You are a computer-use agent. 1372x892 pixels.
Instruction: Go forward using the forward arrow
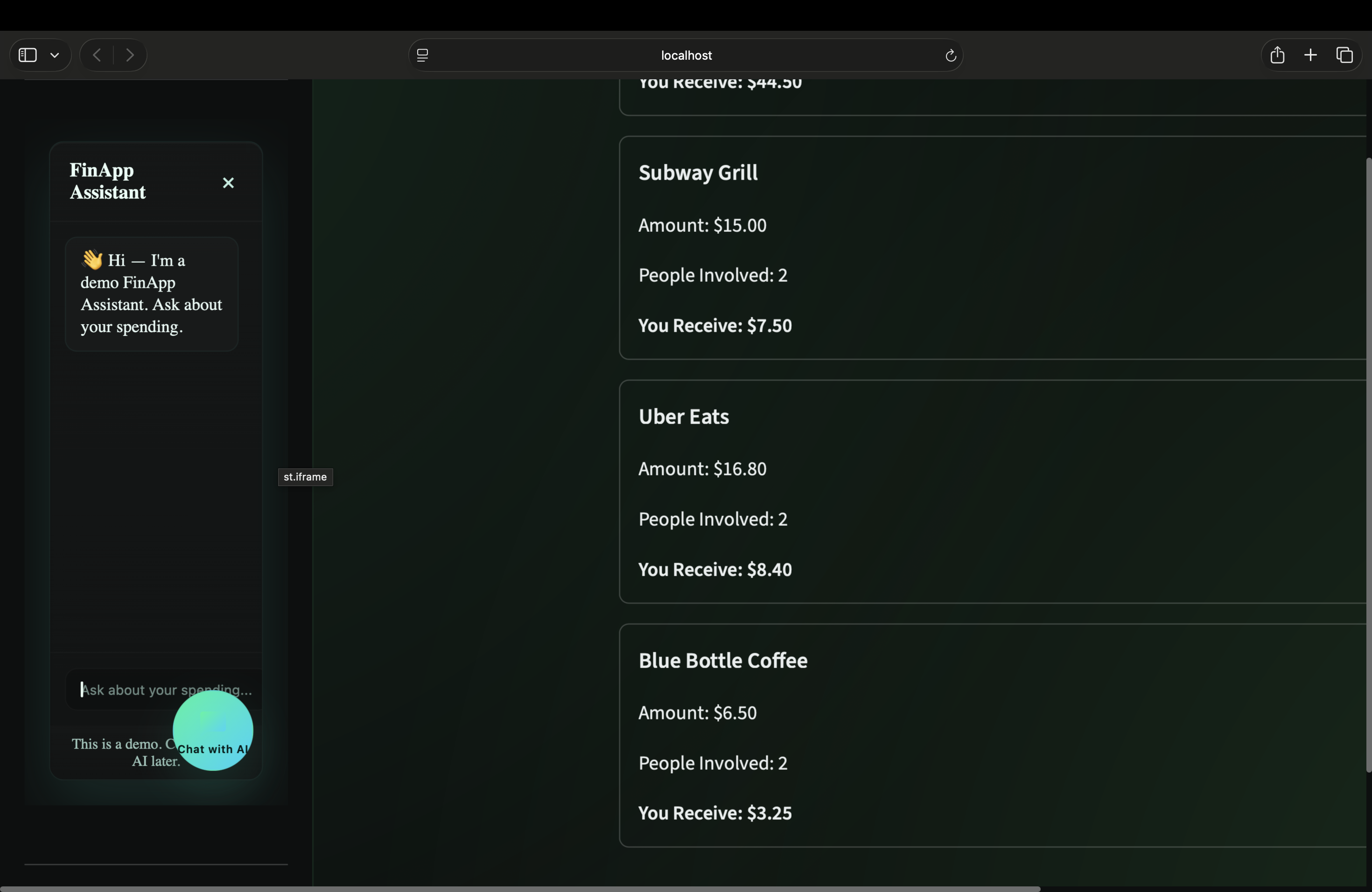coord(130,56)
